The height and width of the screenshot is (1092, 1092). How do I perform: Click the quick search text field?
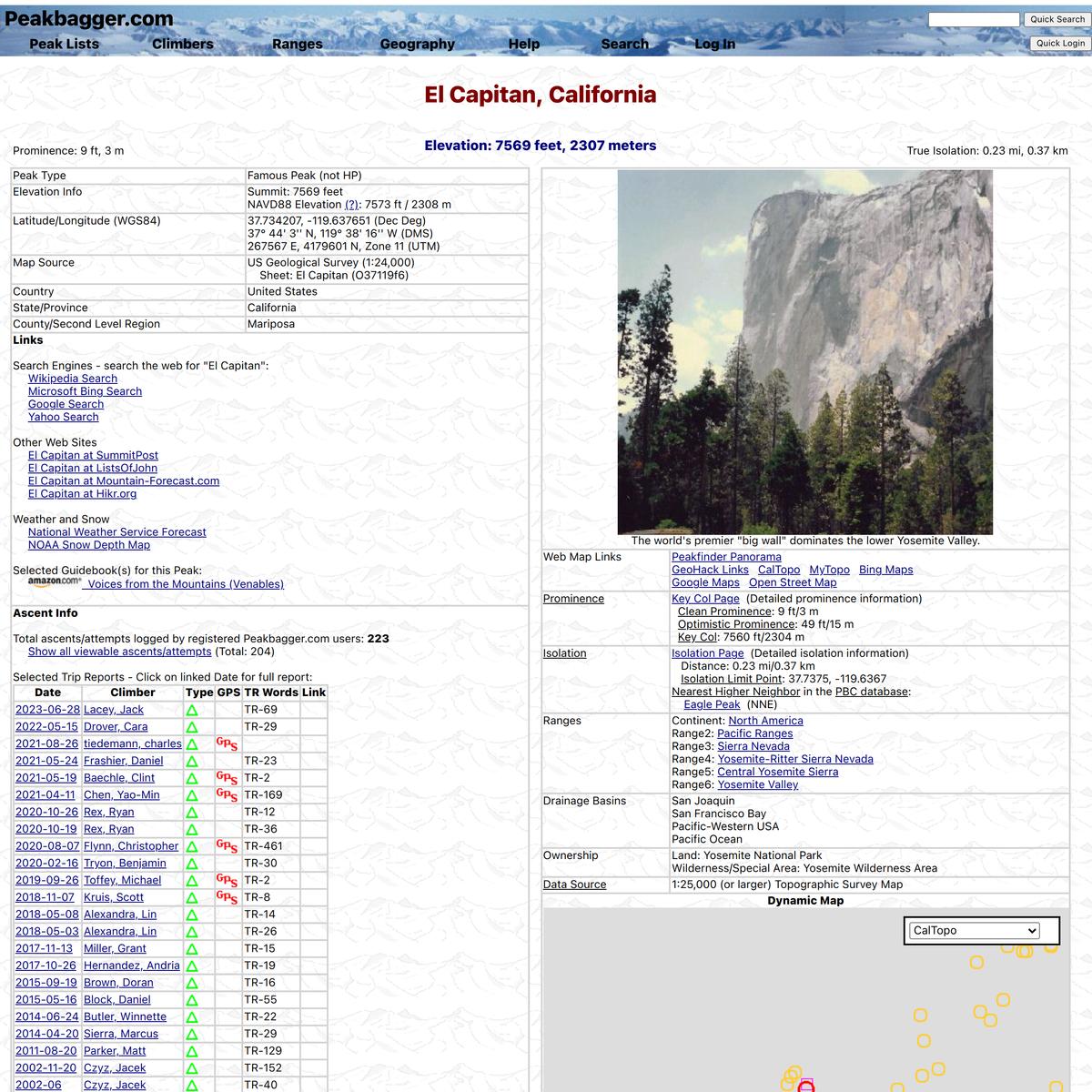click(974, 19)
